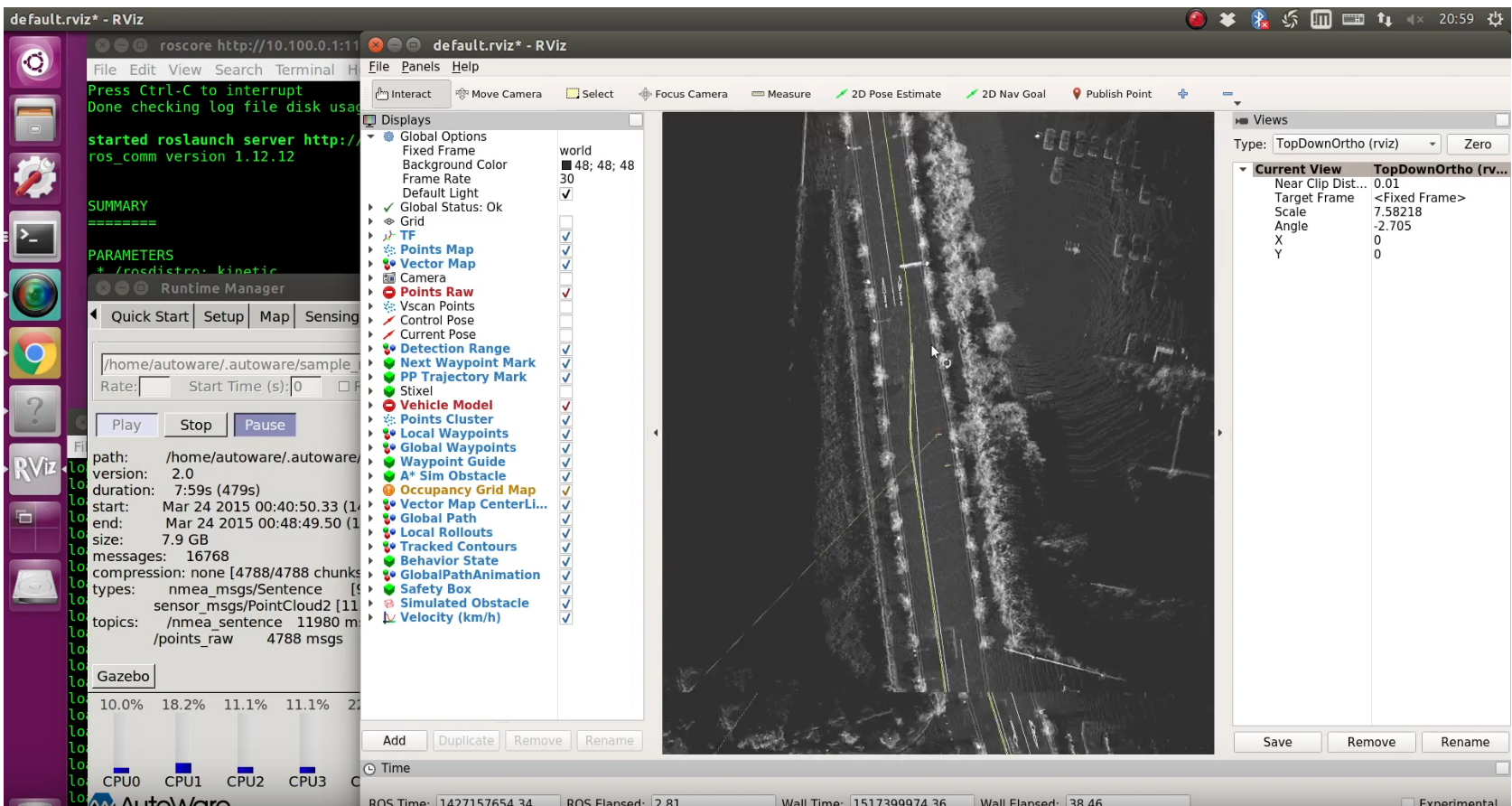Click the Start Time input field

(307, 387)
